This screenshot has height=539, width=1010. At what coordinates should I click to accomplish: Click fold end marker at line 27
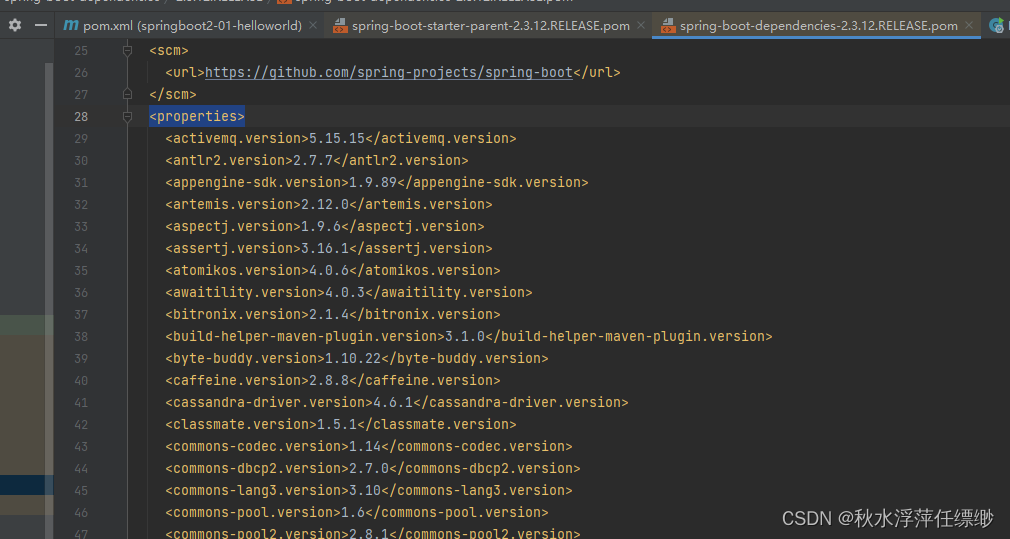click(128, 94)
